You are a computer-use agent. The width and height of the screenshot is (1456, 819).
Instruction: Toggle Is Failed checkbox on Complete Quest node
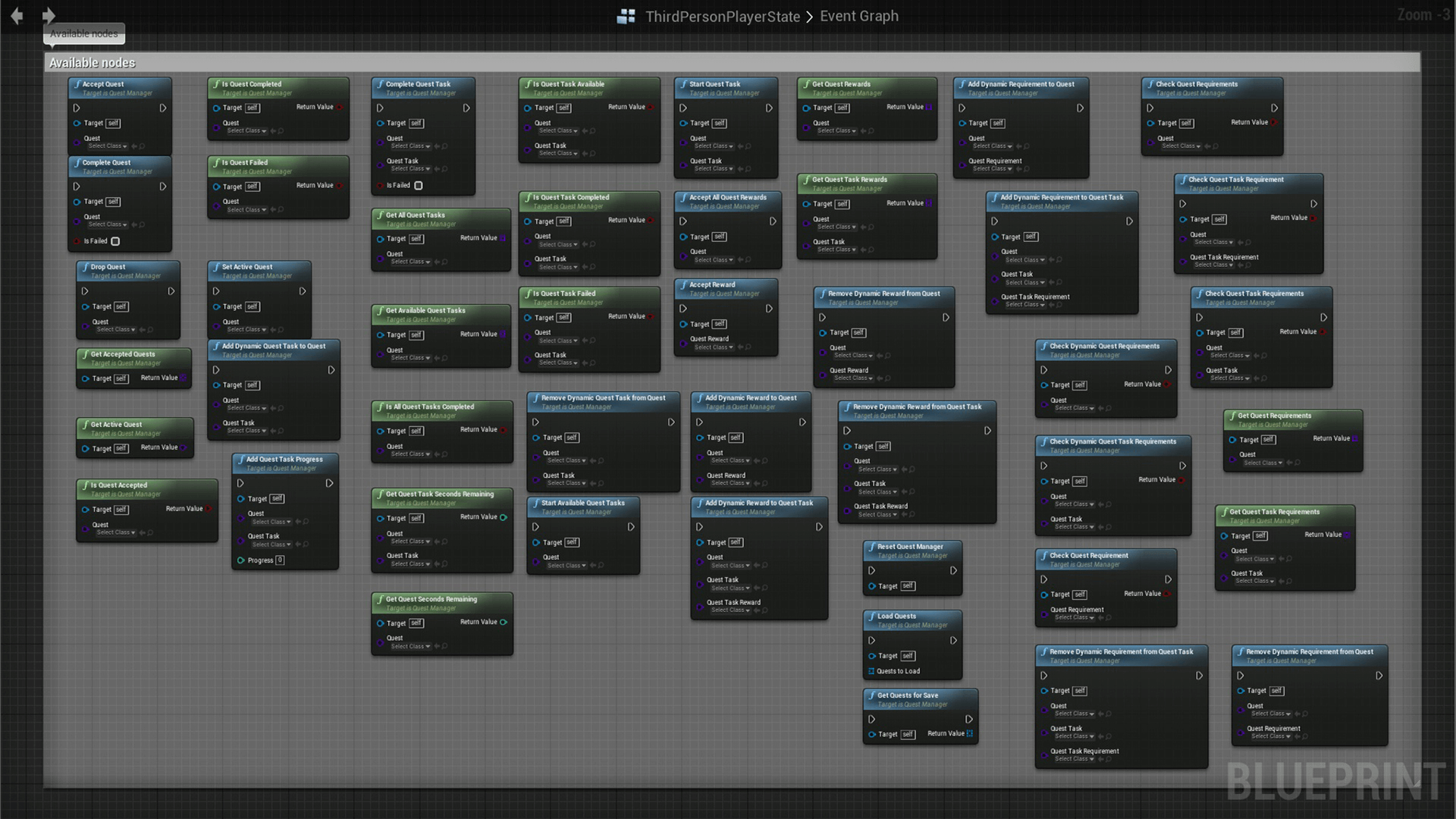coord(115,241)
